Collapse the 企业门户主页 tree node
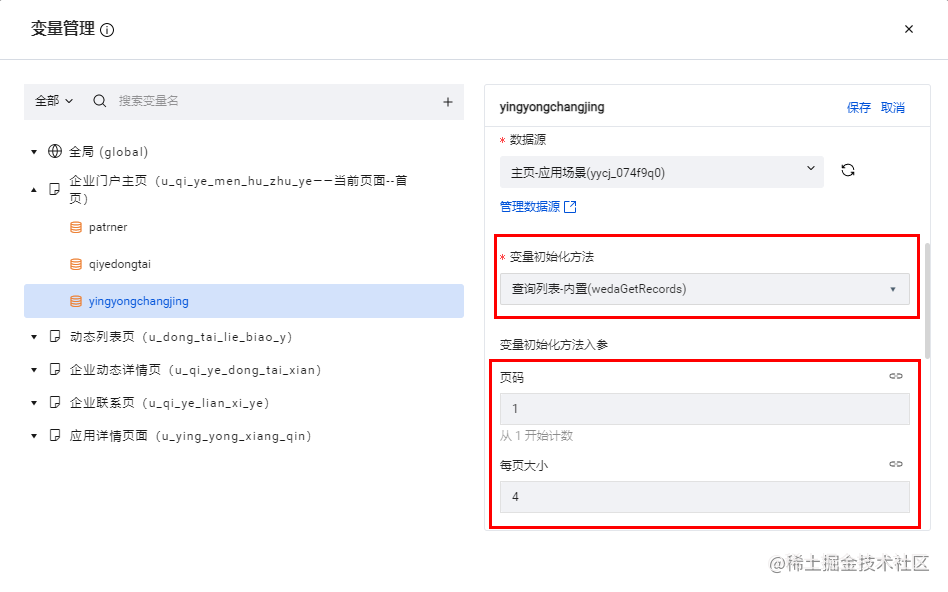 pos(34,190)
